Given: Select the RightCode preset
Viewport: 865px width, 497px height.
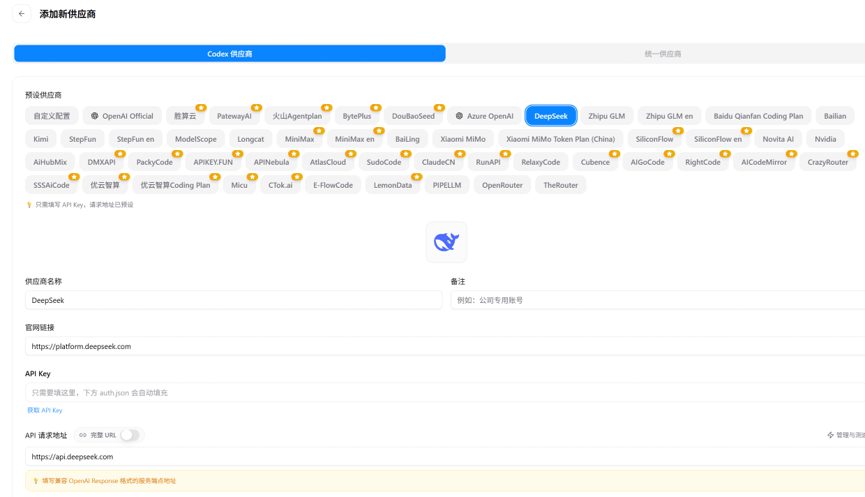Looking at the screenshot, I should [x=703, y=162].
